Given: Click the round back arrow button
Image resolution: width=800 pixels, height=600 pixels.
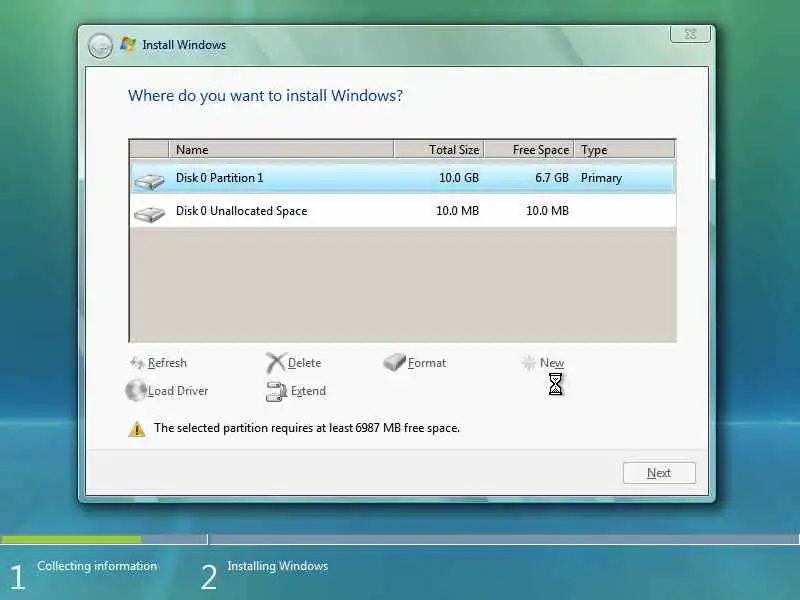Looking at the screenshot, I should 100,46.
